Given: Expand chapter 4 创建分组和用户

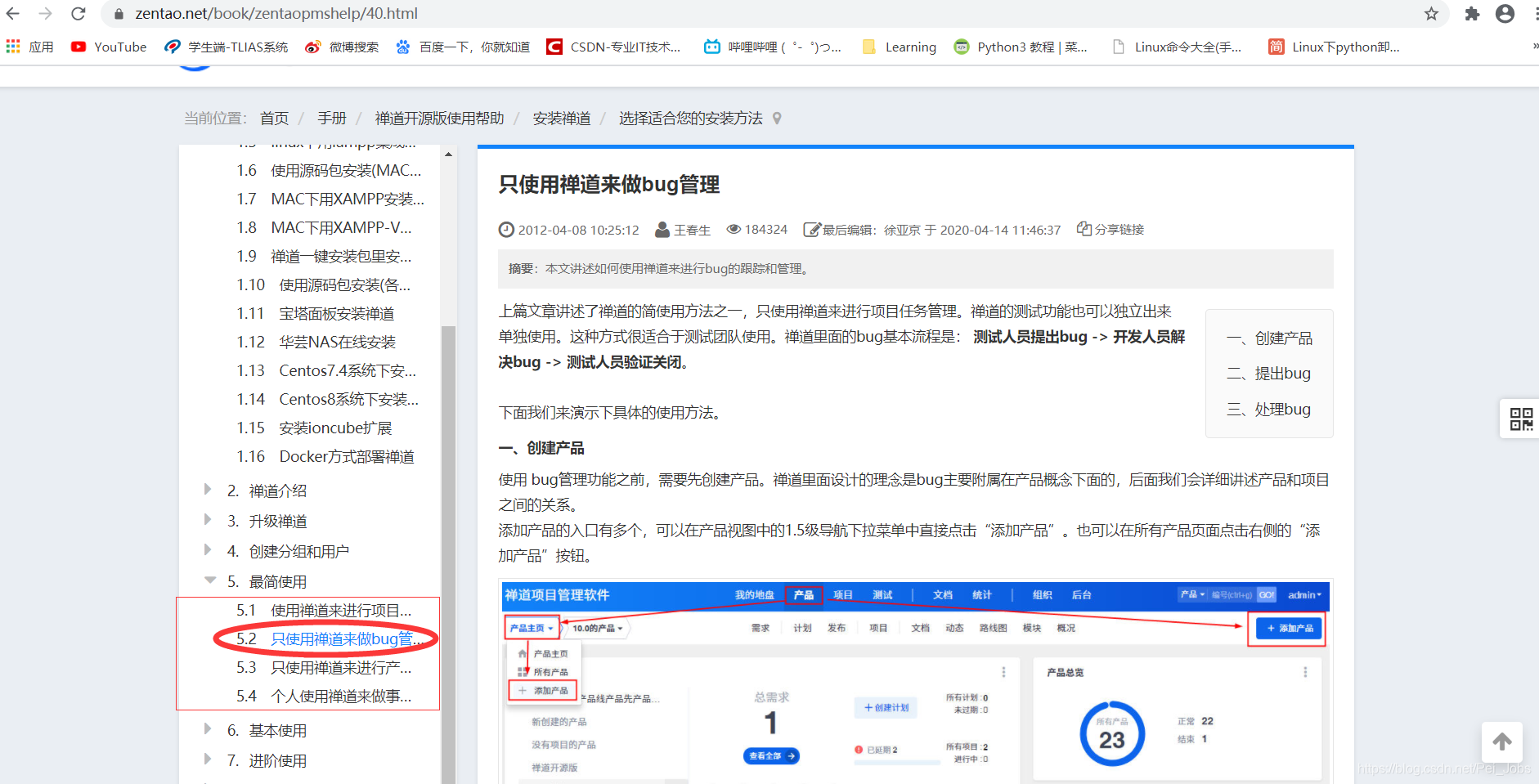Looking at the screenshot, I should click(208, 550).
